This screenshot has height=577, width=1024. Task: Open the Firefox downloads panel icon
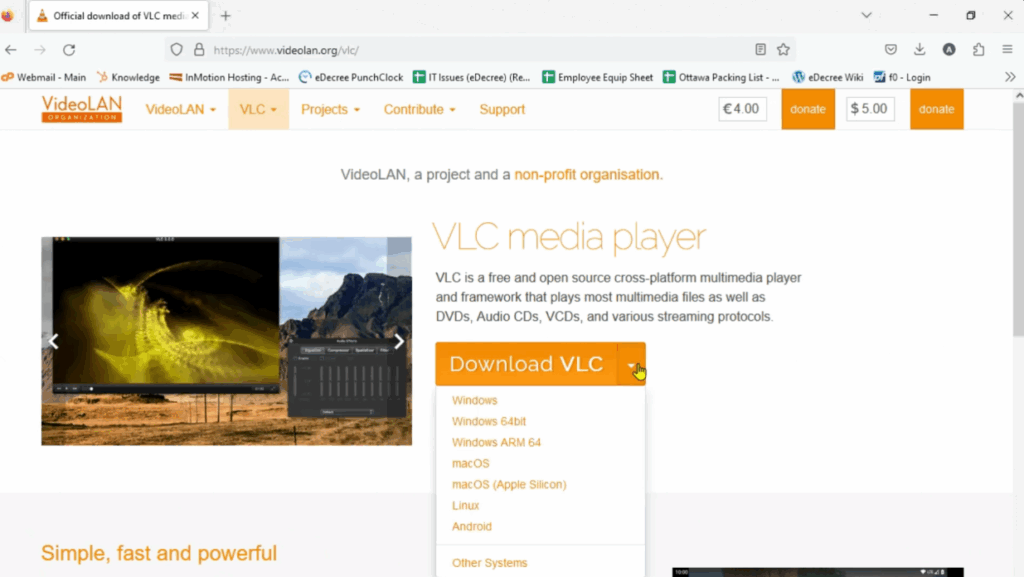pyautogui.click(x=919, y=49)
